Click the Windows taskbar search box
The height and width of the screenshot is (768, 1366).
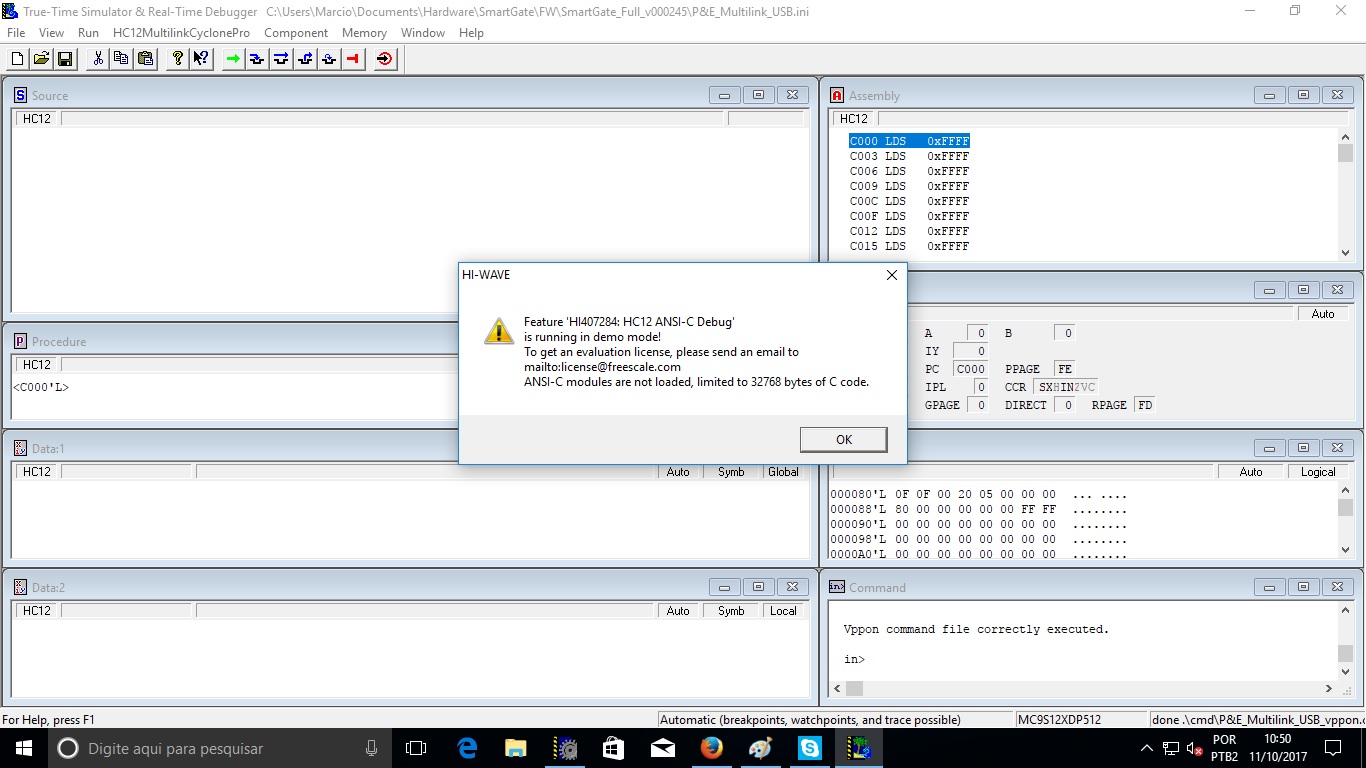[219, 748]
